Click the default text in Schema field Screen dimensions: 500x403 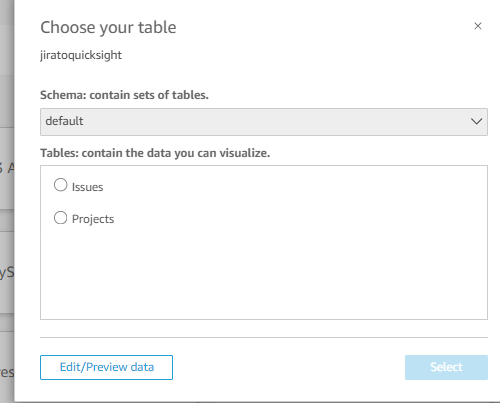click(64, 121)
